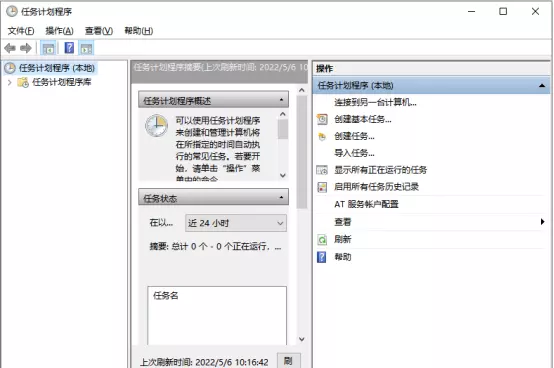
Task: Collapse the 任务计划程序概述 section
Action: click(281, 100)
